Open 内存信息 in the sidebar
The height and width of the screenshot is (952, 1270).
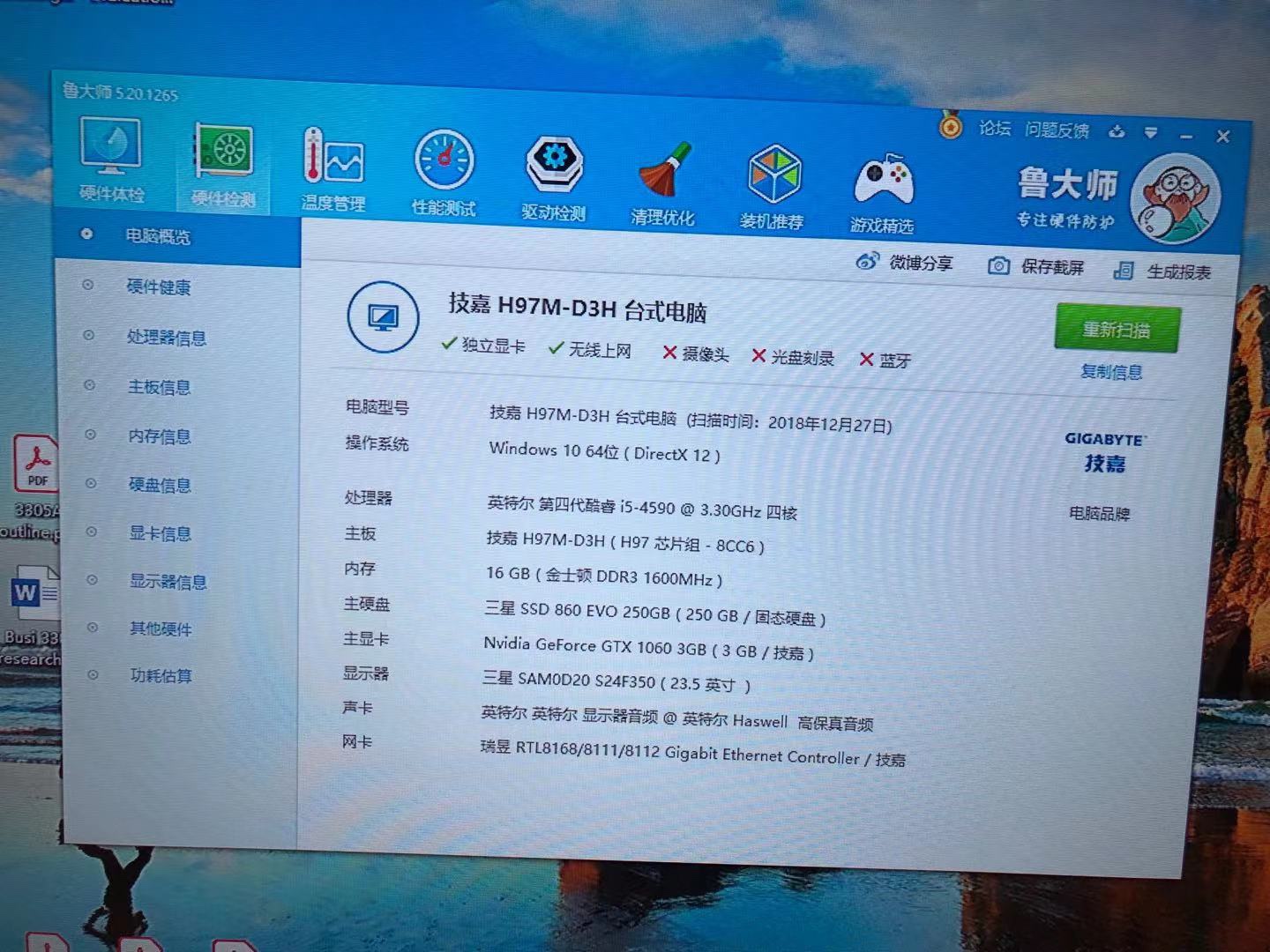(x=159, y=436)
